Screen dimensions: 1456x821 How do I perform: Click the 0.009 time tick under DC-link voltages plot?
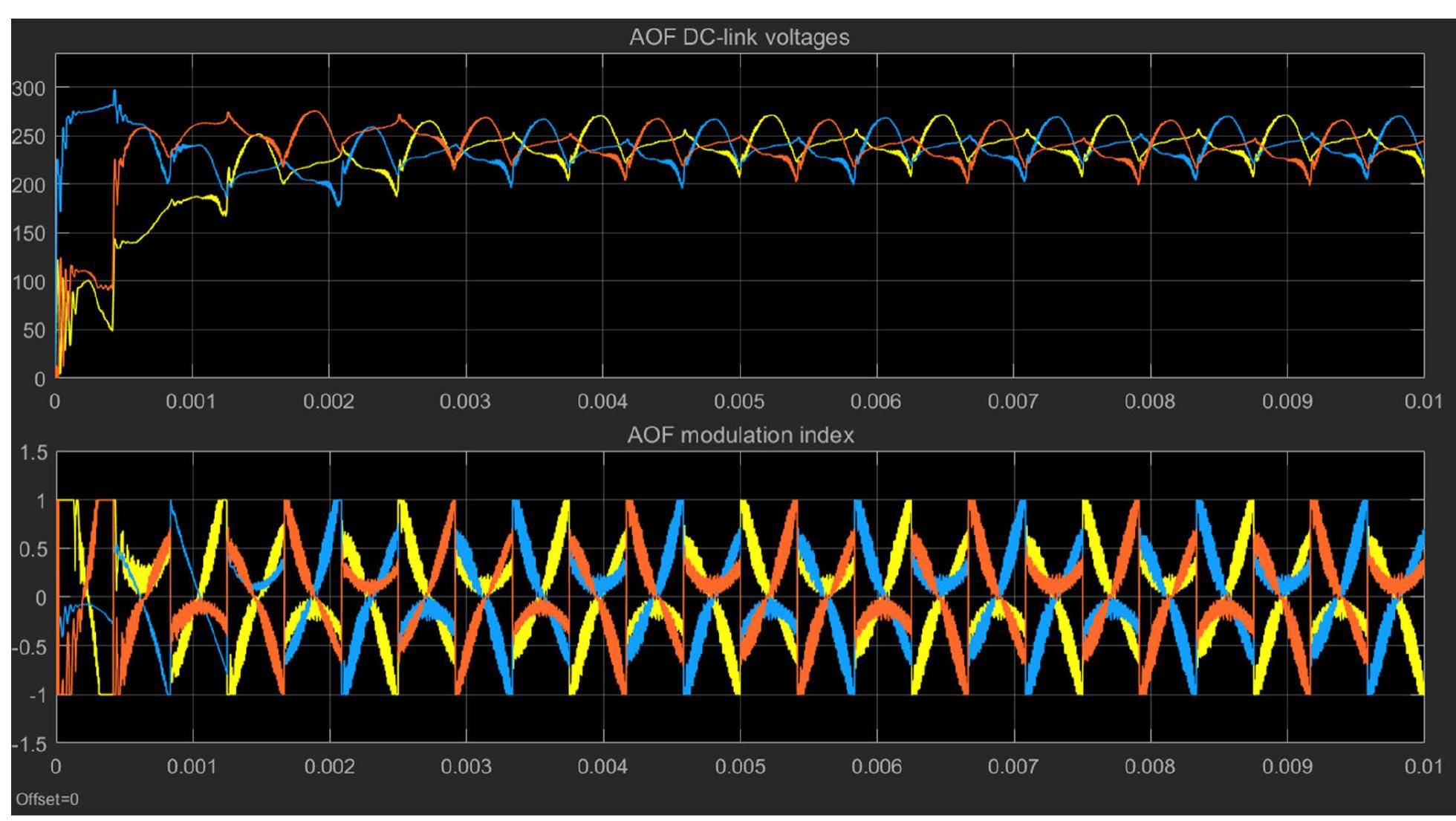pos(1287,402)
